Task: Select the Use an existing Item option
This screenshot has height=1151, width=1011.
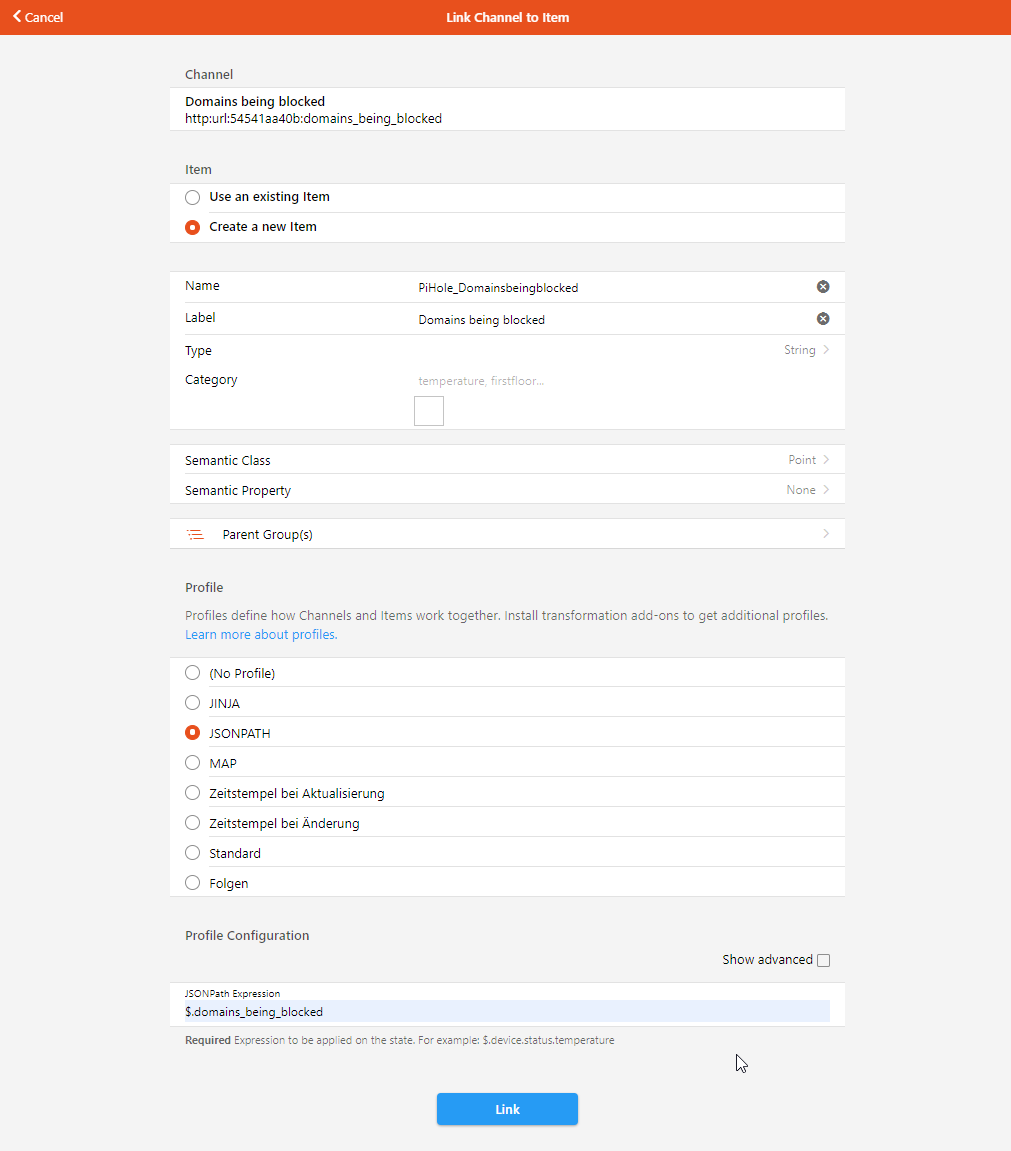Action: point(193,198)
